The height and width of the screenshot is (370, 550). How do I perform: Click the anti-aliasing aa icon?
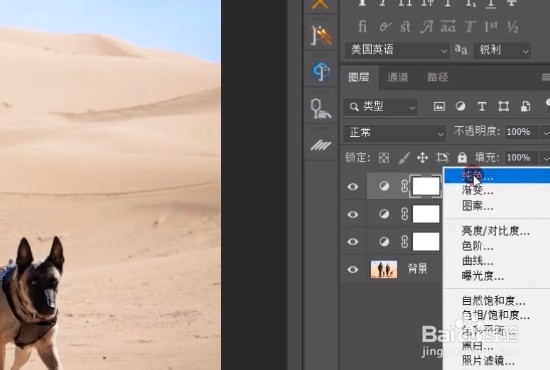(x=461, y=50)
